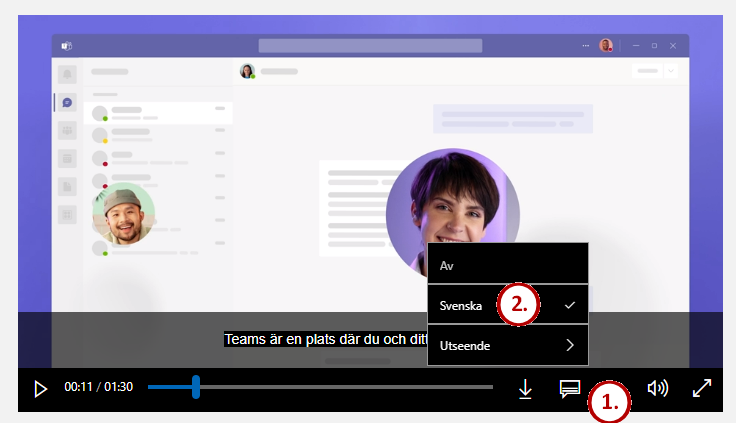Click the profile avatar in Teams title bar
The width and height of the screenshot is (736, 423).
click(x=606, y=45)
